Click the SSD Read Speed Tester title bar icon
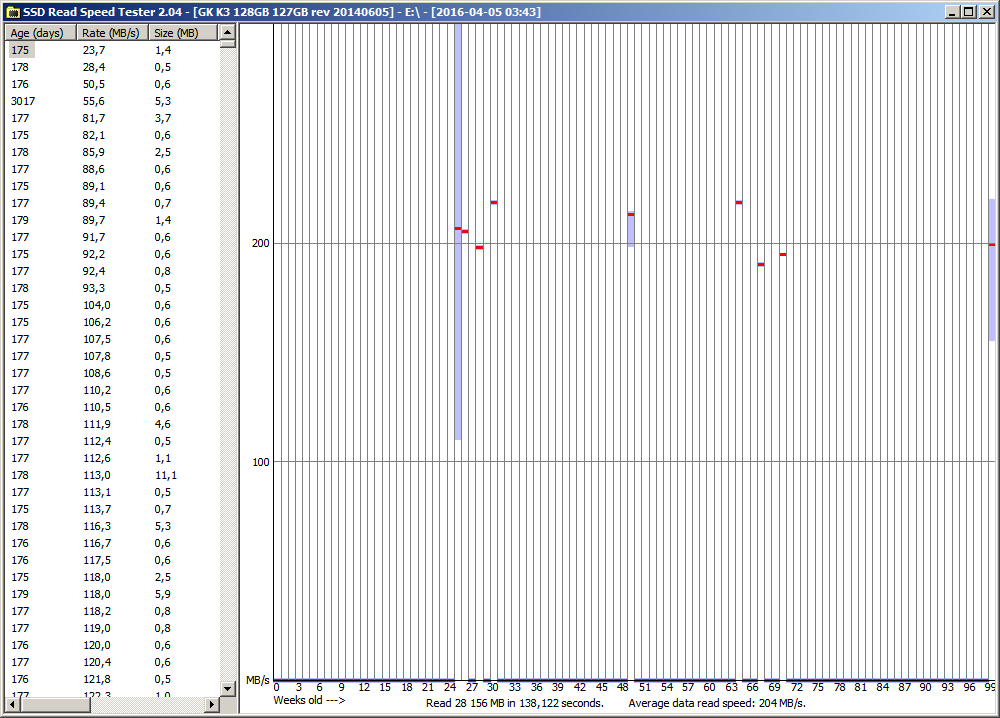This screenshot has height=718, width=1000. (x=12, y=12)
